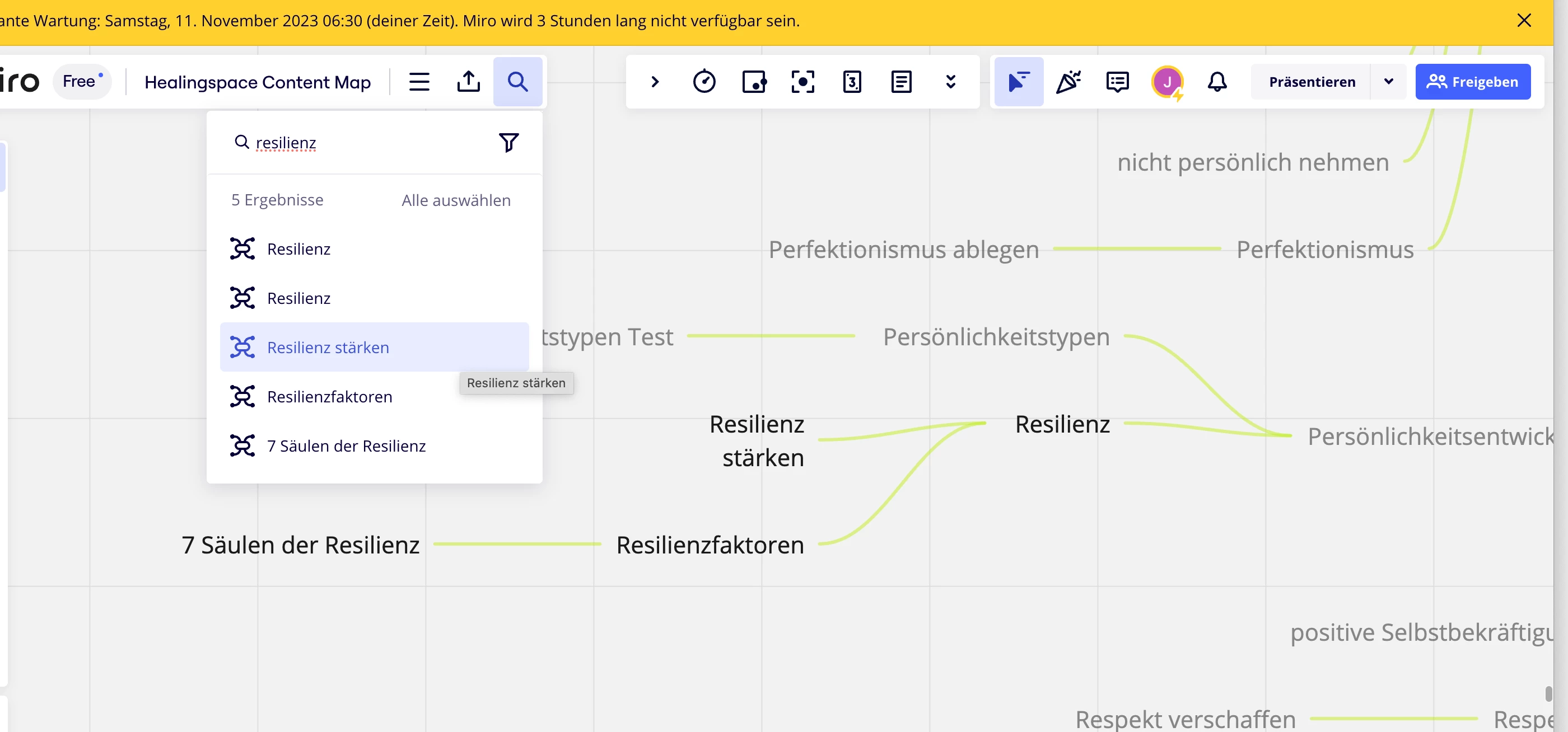Click the vertical scrollbar thumb at right edge
Viewport: 1568px width, 732px height.
point(1548,694)
